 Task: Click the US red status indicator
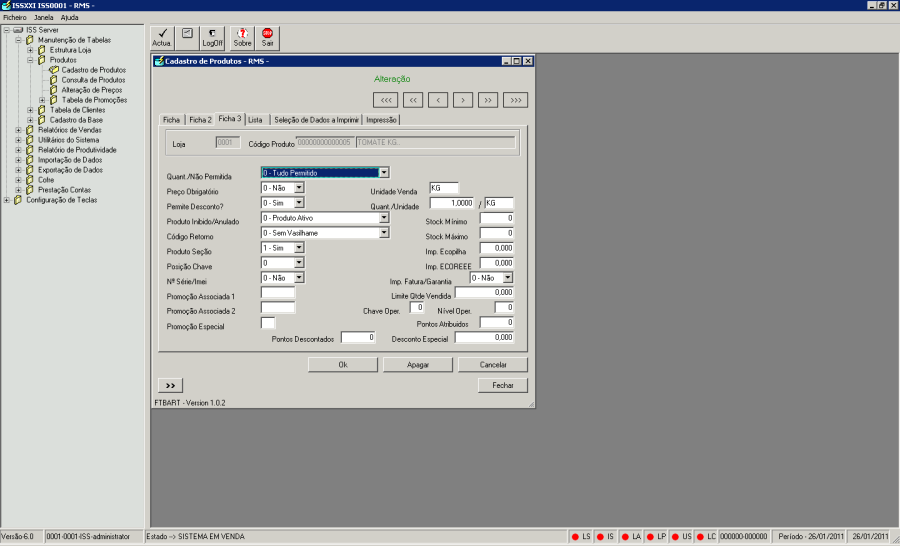tap(676, 537)
